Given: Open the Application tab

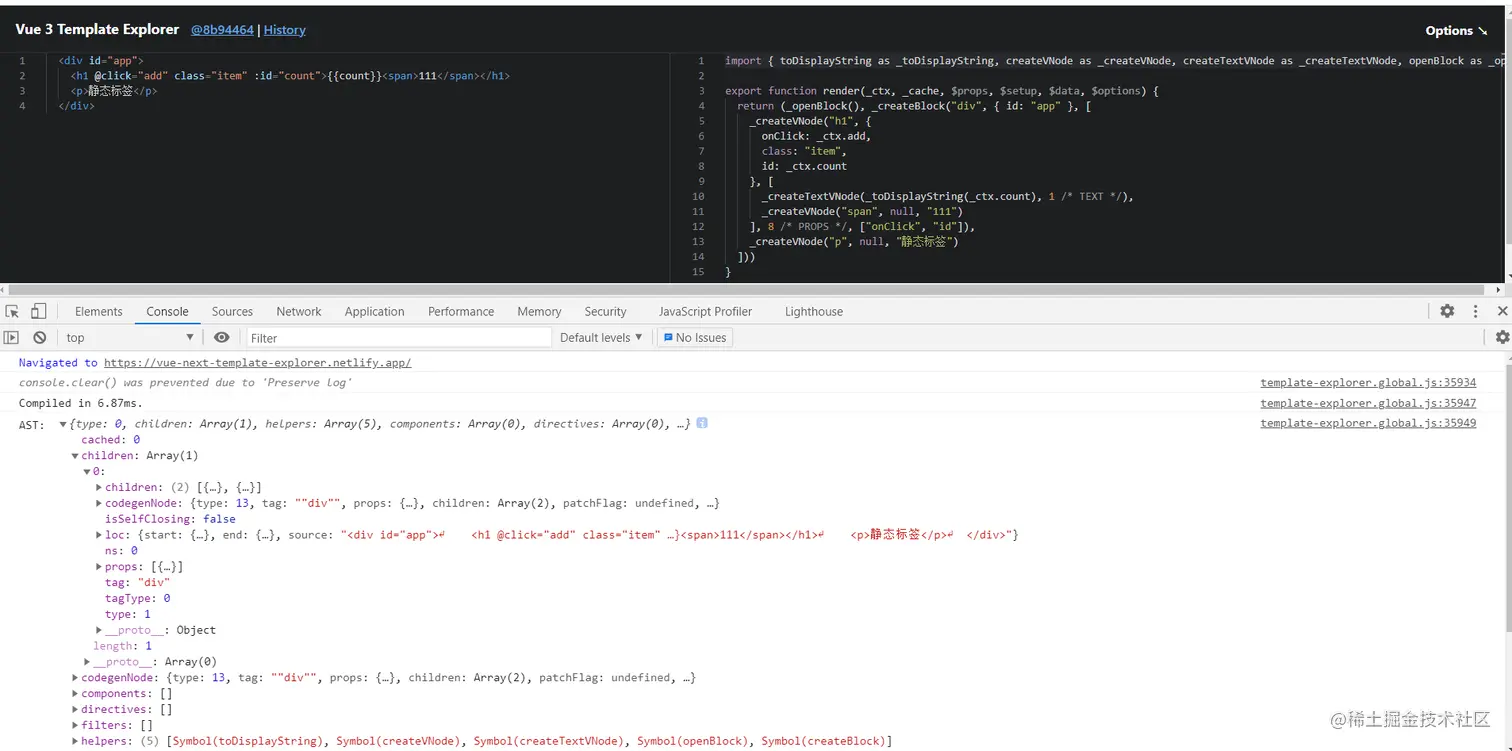Looking at the screenshot, I should point(374,312).
